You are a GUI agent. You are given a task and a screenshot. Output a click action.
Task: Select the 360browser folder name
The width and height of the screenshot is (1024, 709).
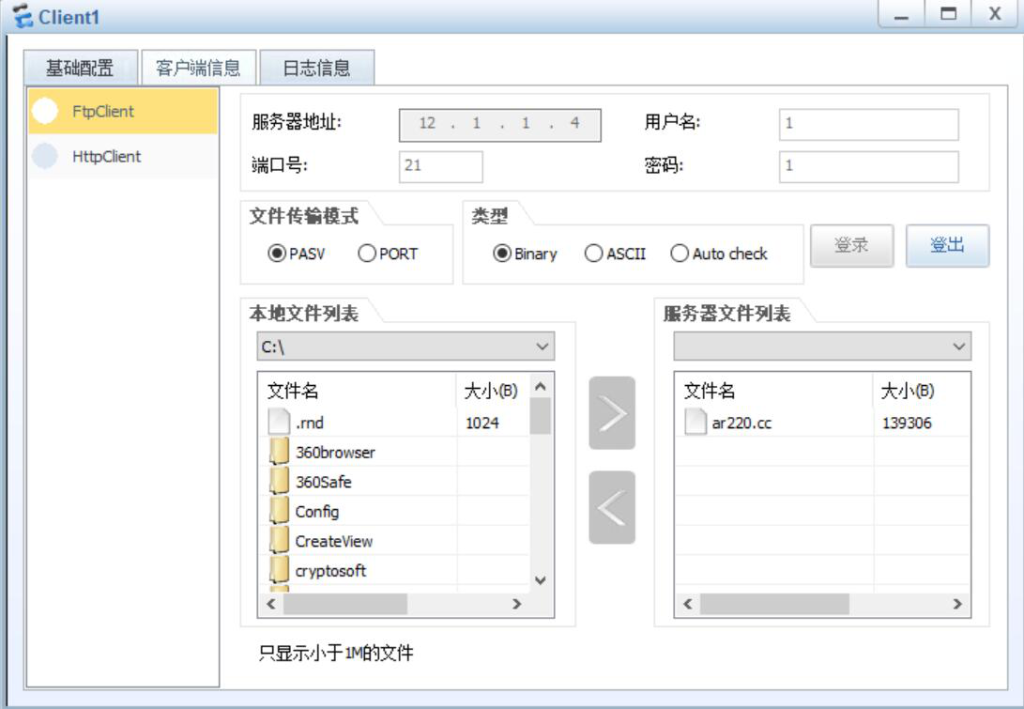(x=335, y=452)
